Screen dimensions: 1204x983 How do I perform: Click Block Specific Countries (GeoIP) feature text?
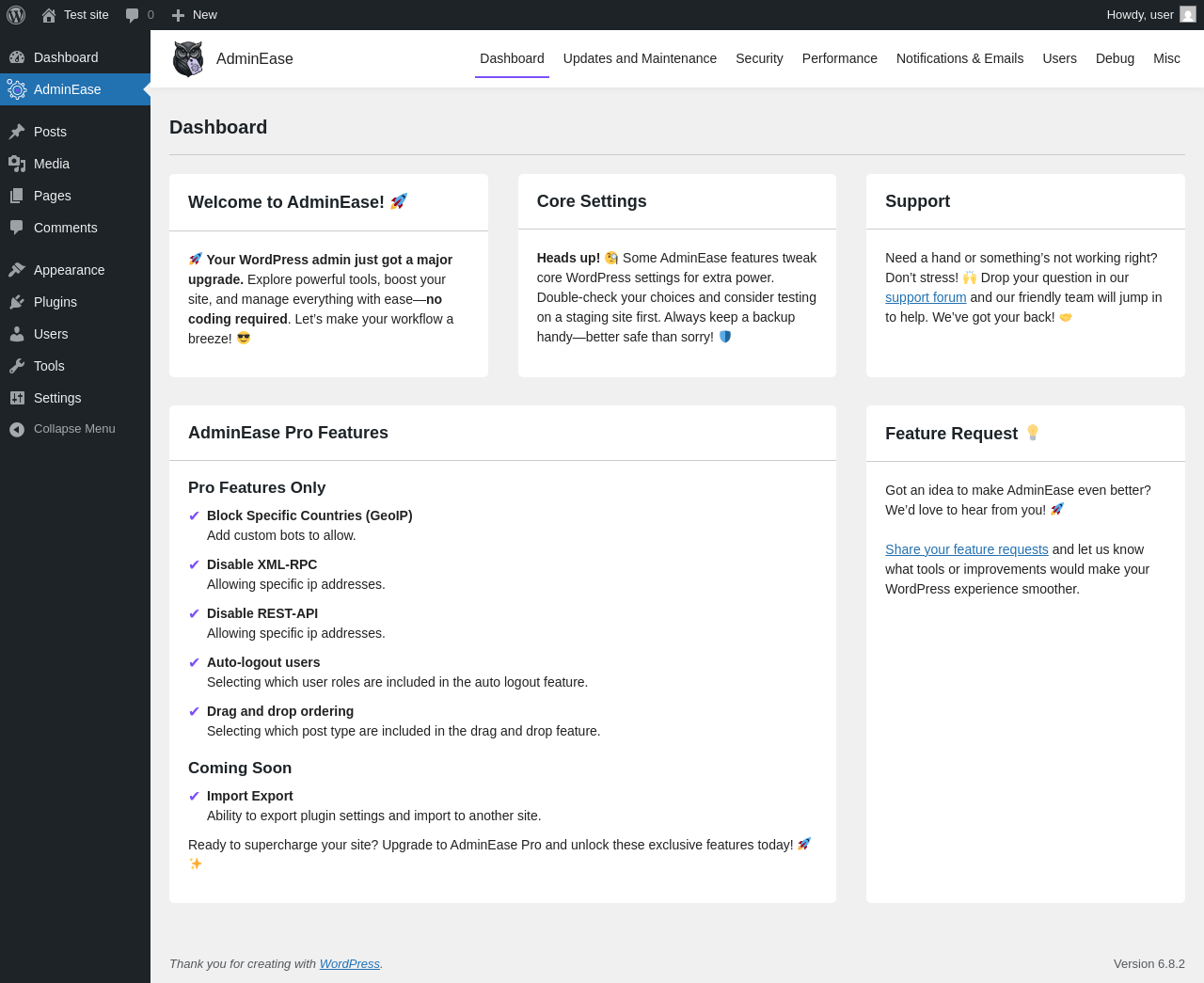(x=309, y=515)
